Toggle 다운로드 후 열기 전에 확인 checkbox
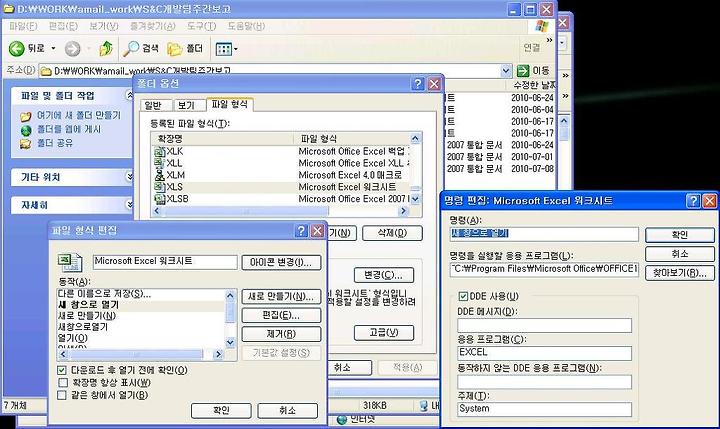 tap(62, 370)
